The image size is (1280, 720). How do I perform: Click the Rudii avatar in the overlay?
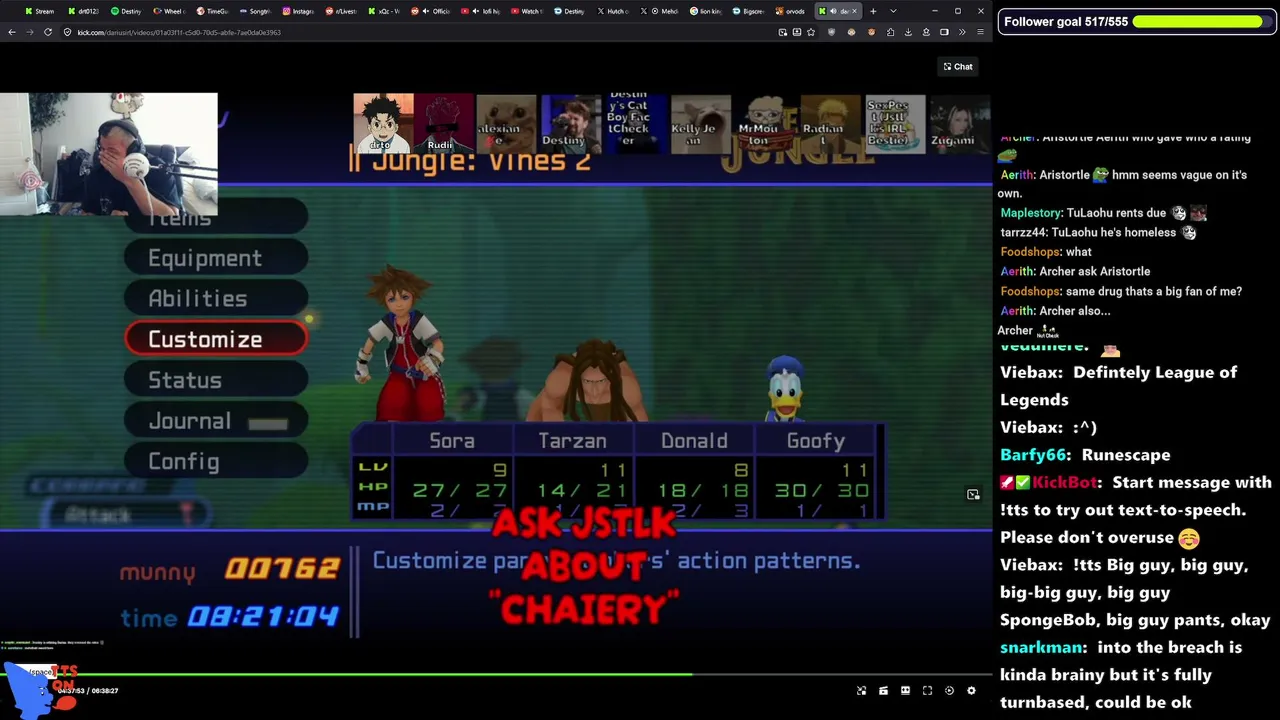pyautogui.click(x=444, y=123)
